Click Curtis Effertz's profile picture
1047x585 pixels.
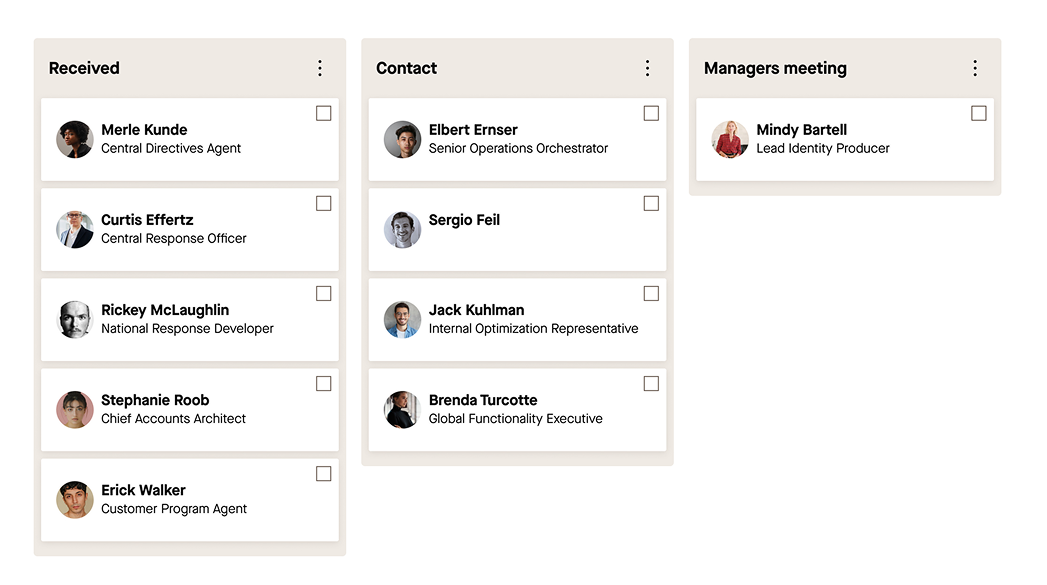[x=75, y=230]
